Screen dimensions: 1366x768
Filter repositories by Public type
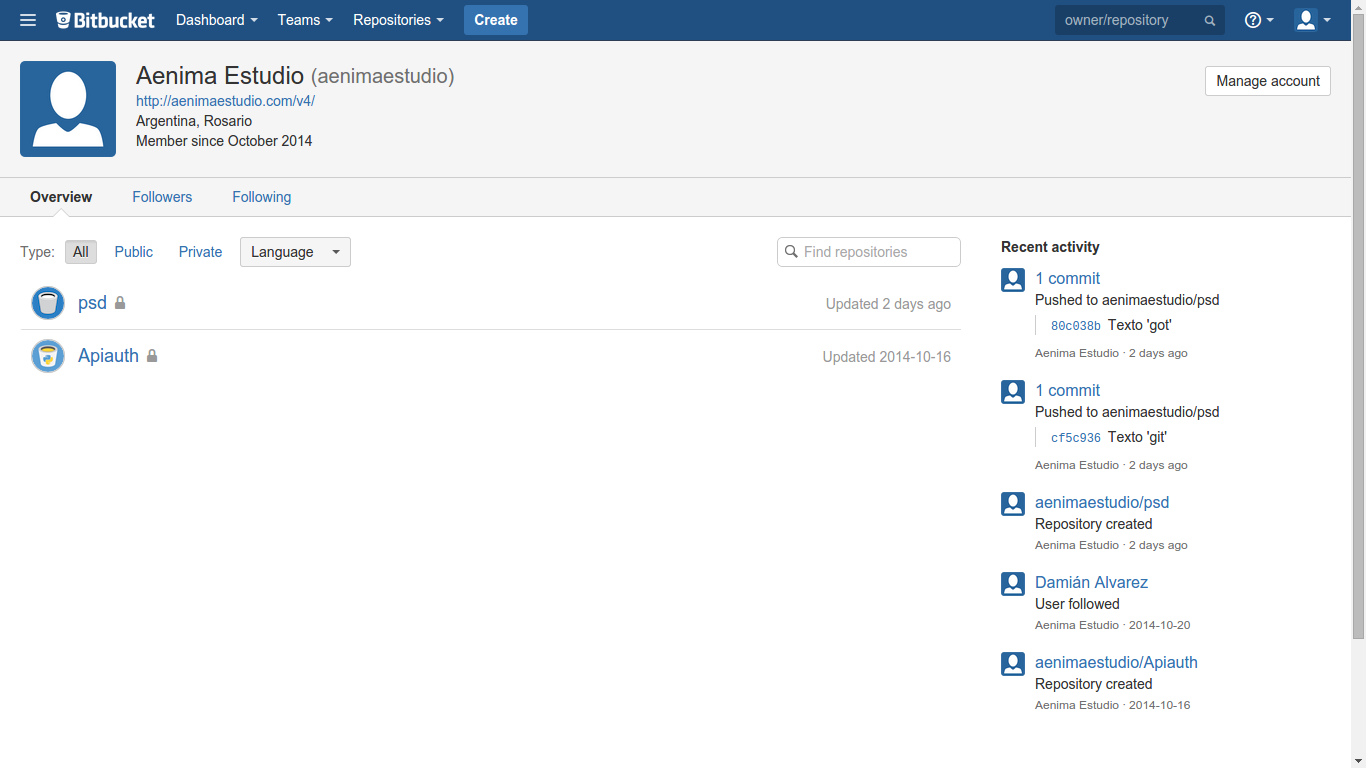pyautogui.click(x=134, y=252)
